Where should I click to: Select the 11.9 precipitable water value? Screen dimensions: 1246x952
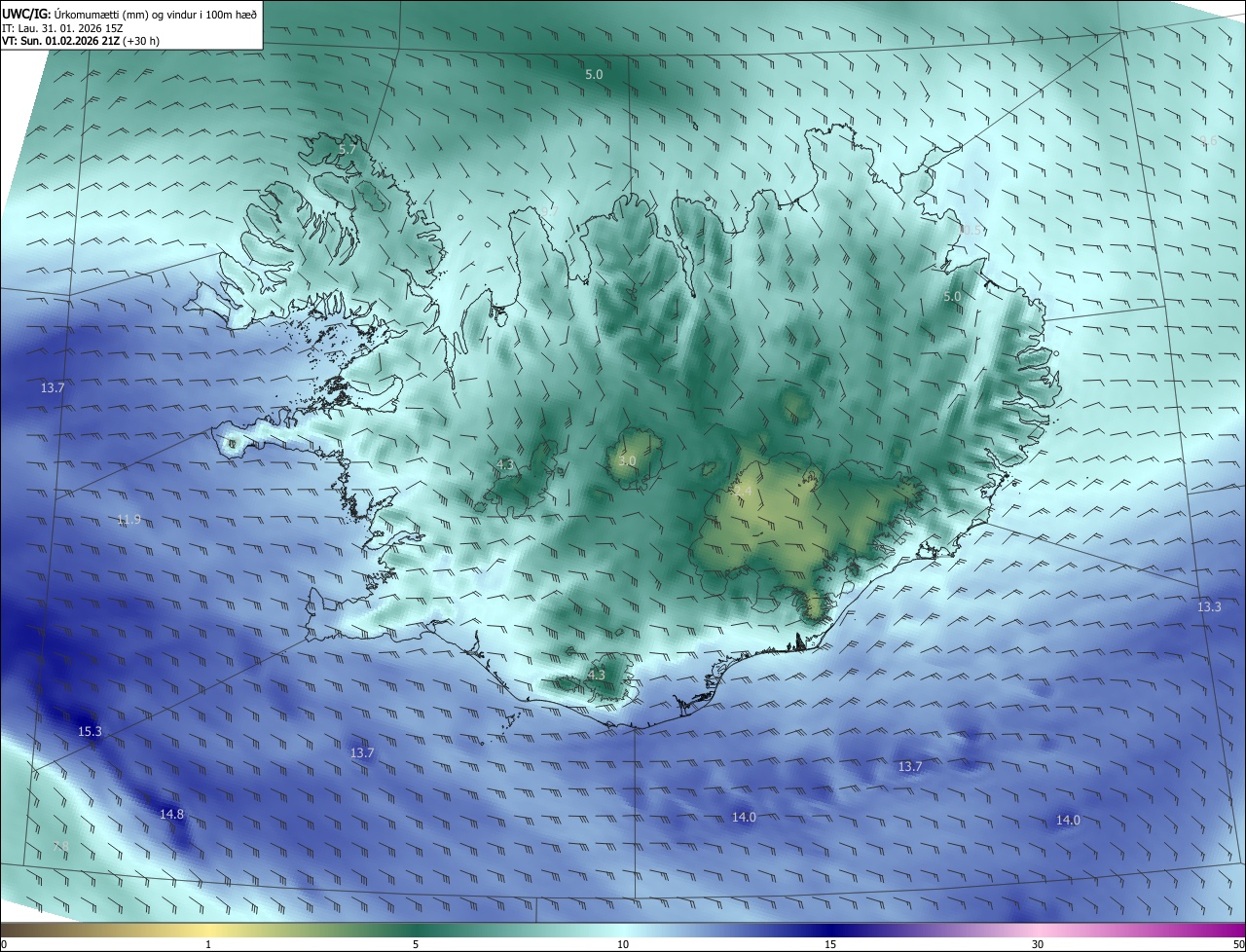click(128, 520)
